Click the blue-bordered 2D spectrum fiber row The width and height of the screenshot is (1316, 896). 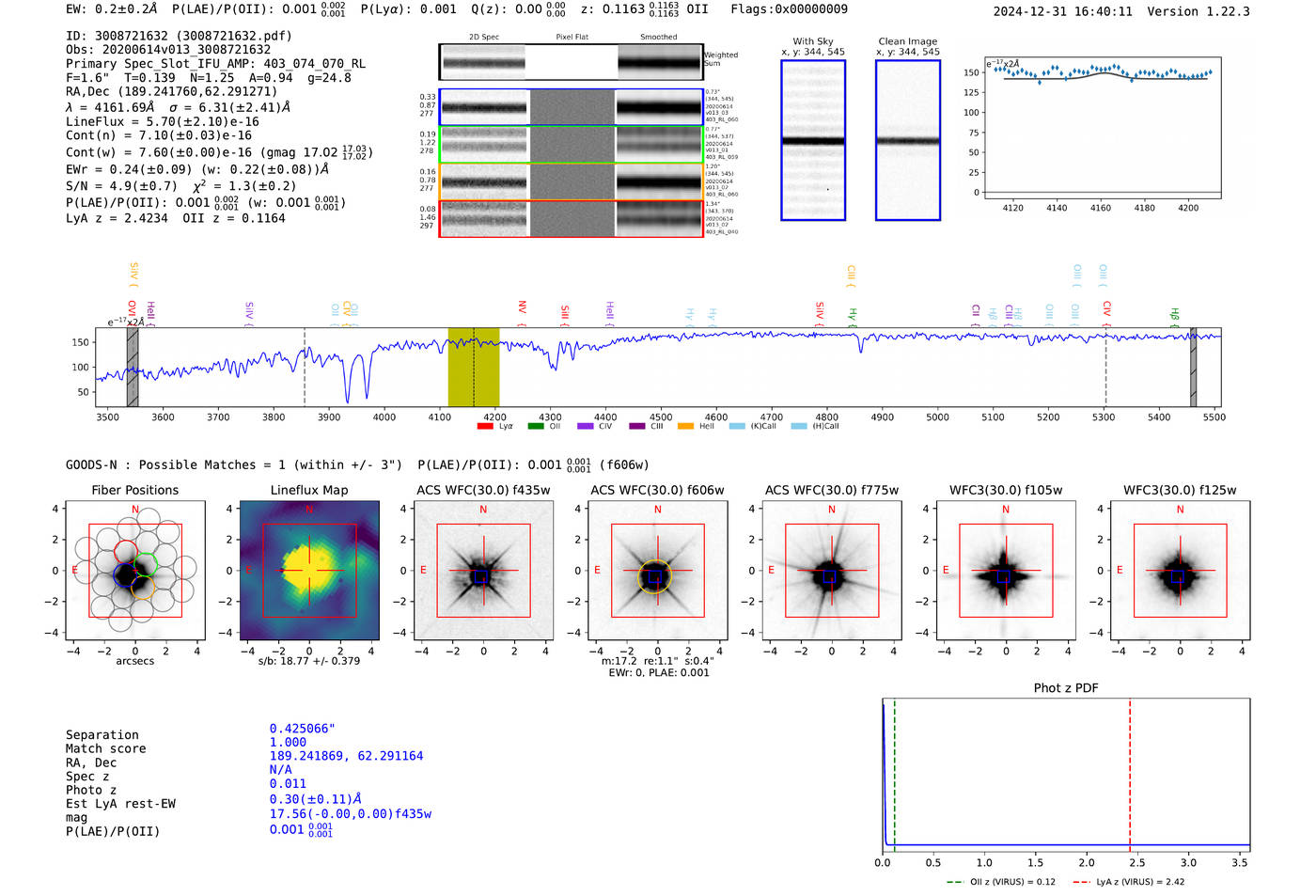(572, 107)
